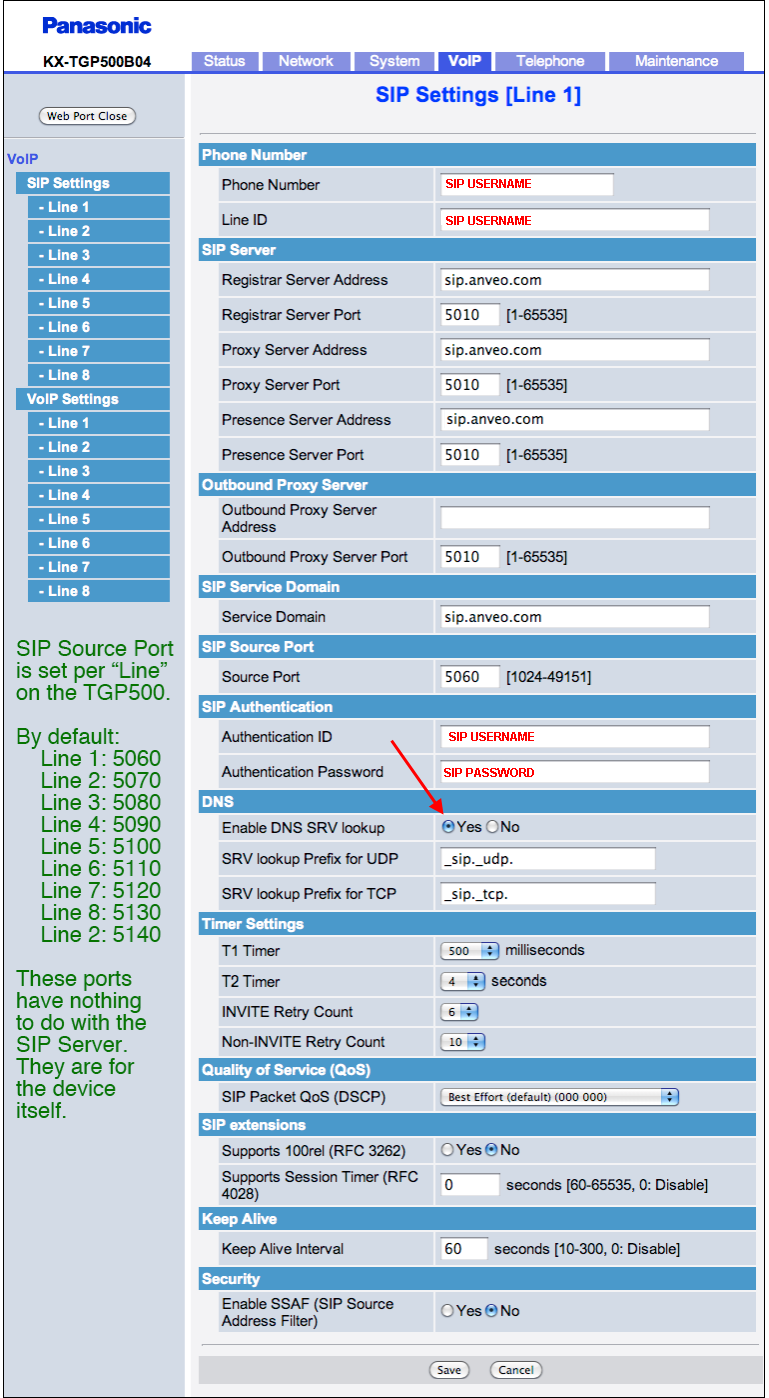Open SIP Settings Line 8 in sidebar
This screenshot has width=769, height=1398.
tap(99, 375)
